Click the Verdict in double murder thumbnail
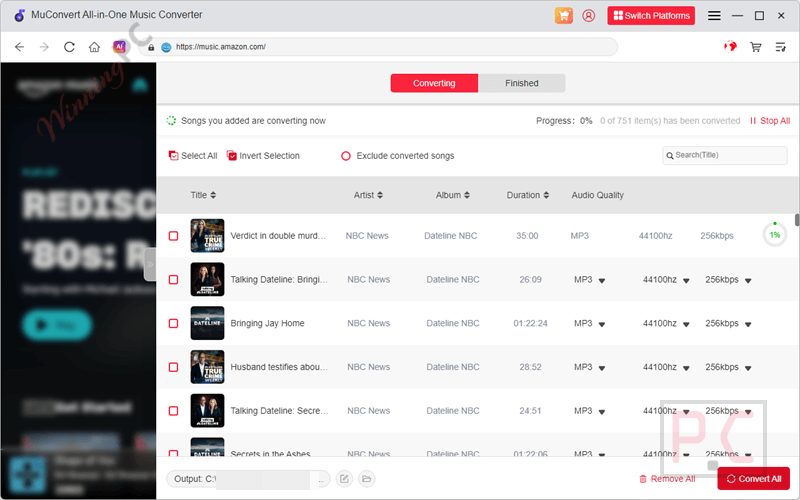 (x=207, y=235)
